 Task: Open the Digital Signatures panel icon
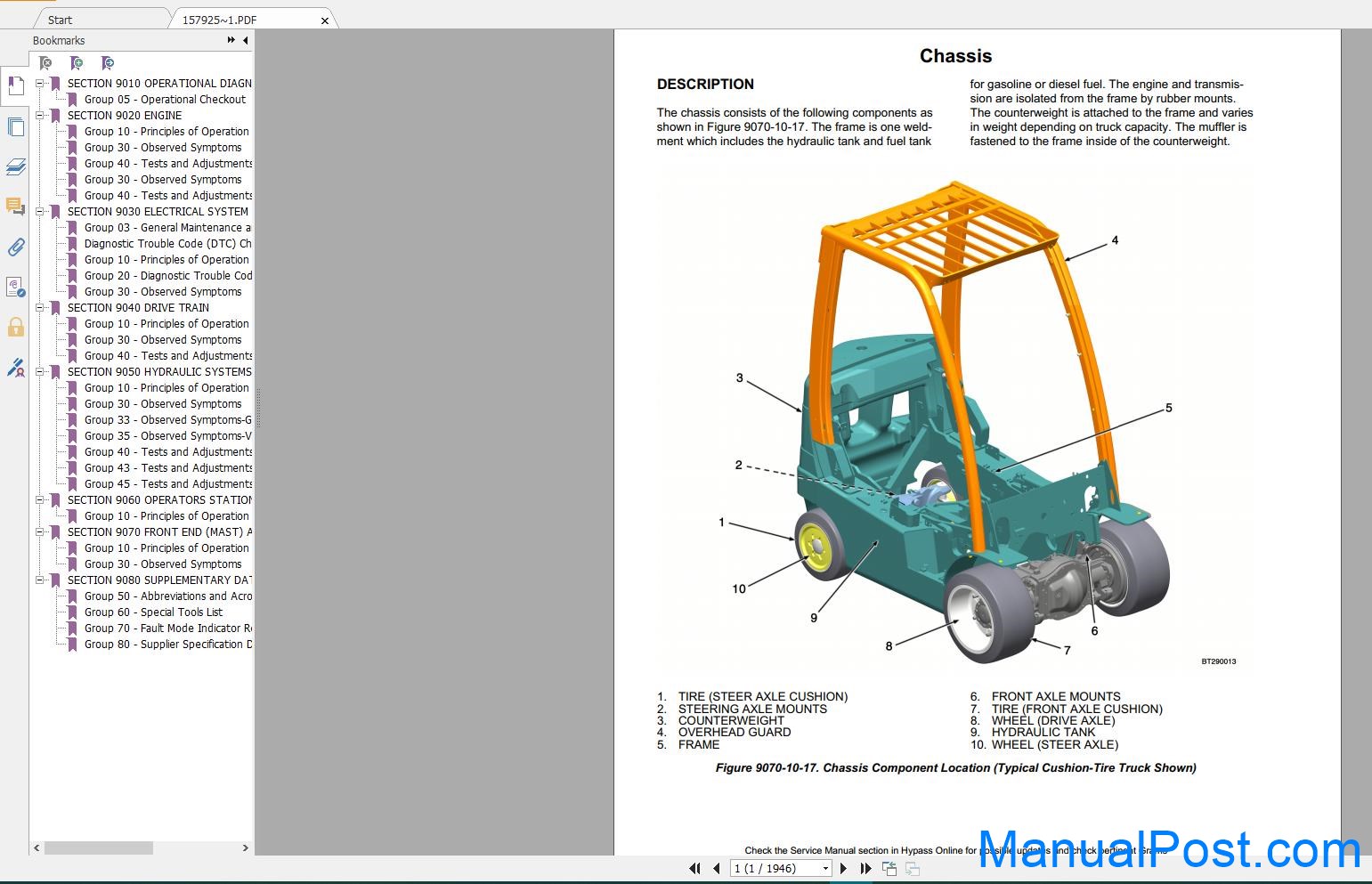tap(15, 287)
